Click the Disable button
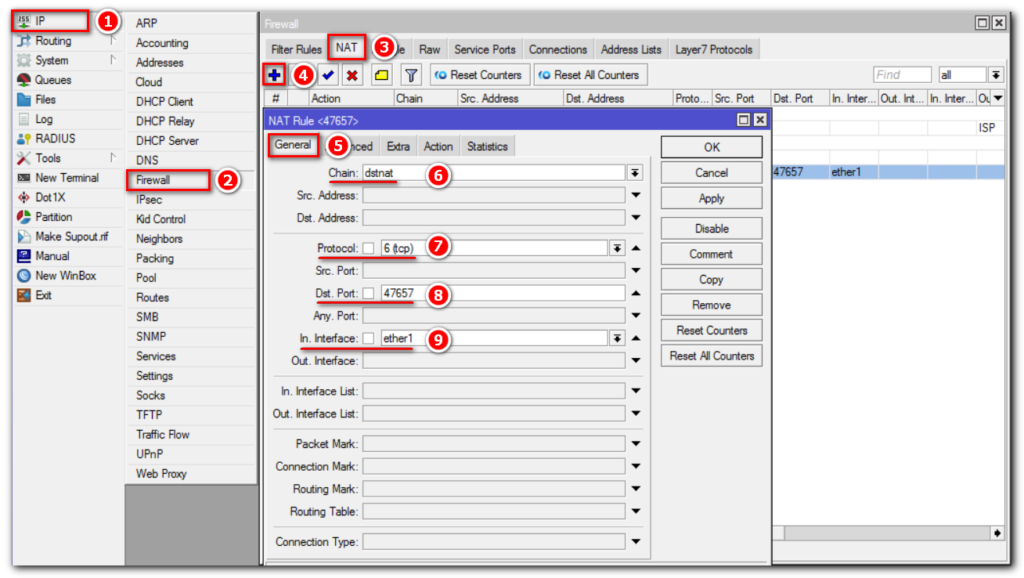The height and width of the screenshot is (578, 1024). (711, 229)
